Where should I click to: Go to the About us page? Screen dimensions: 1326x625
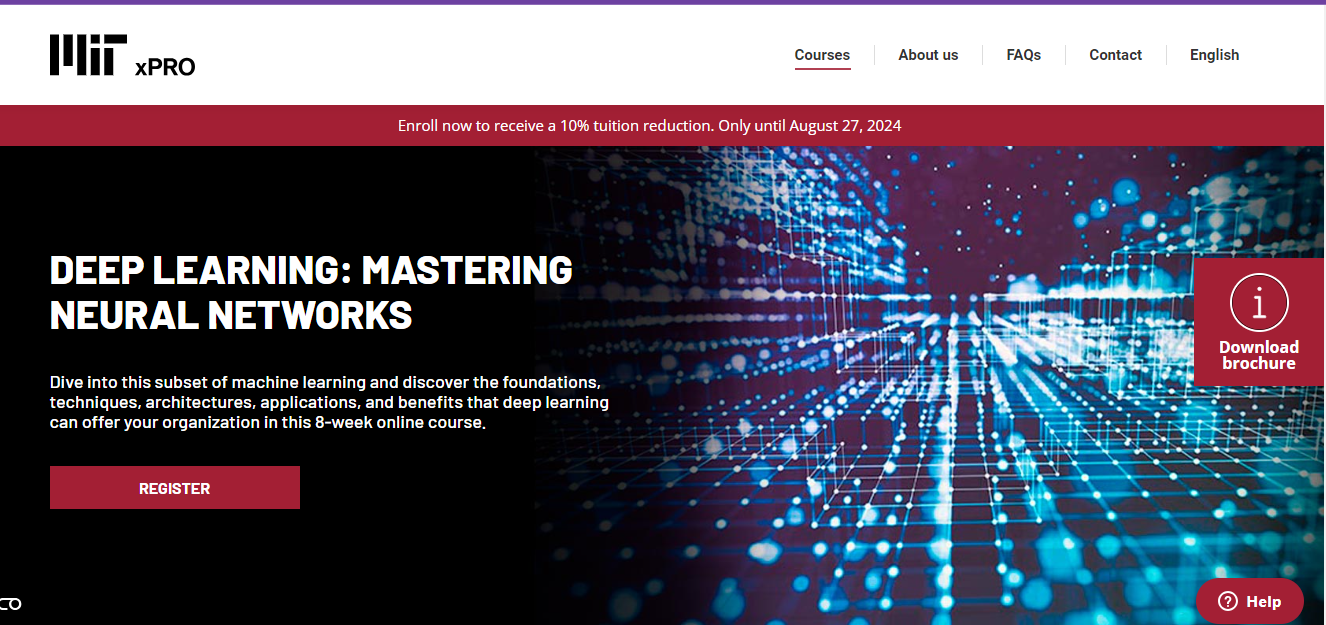coord(928,55)
